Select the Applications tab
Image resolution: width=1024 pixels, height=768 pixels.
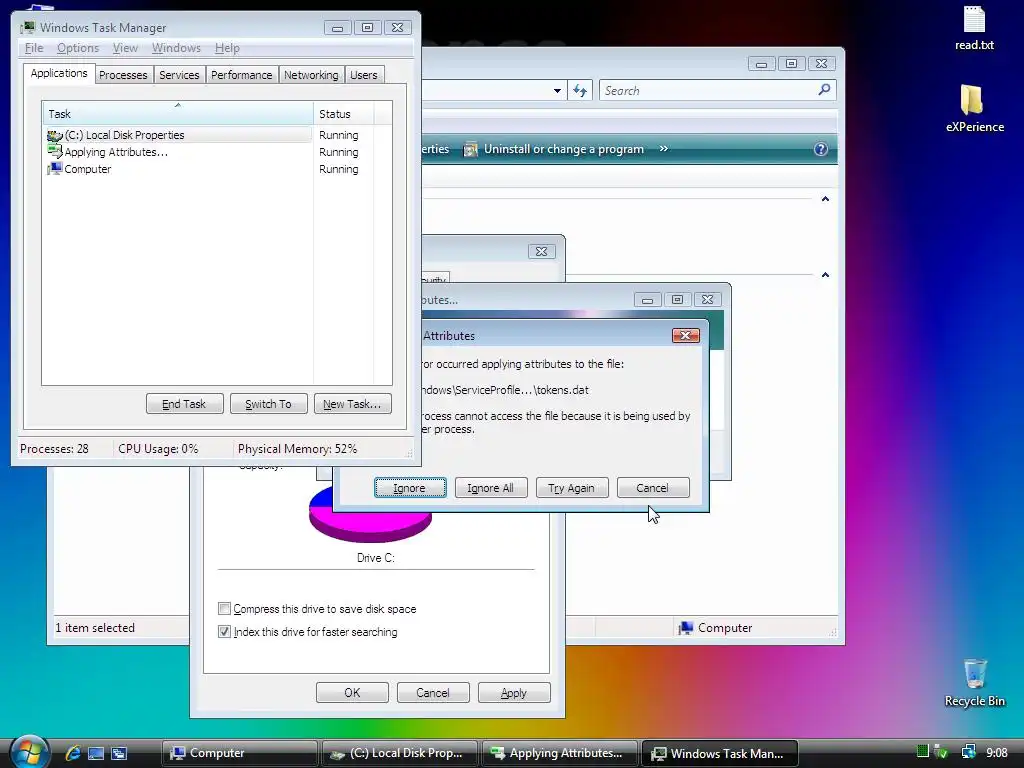point(59,73)
